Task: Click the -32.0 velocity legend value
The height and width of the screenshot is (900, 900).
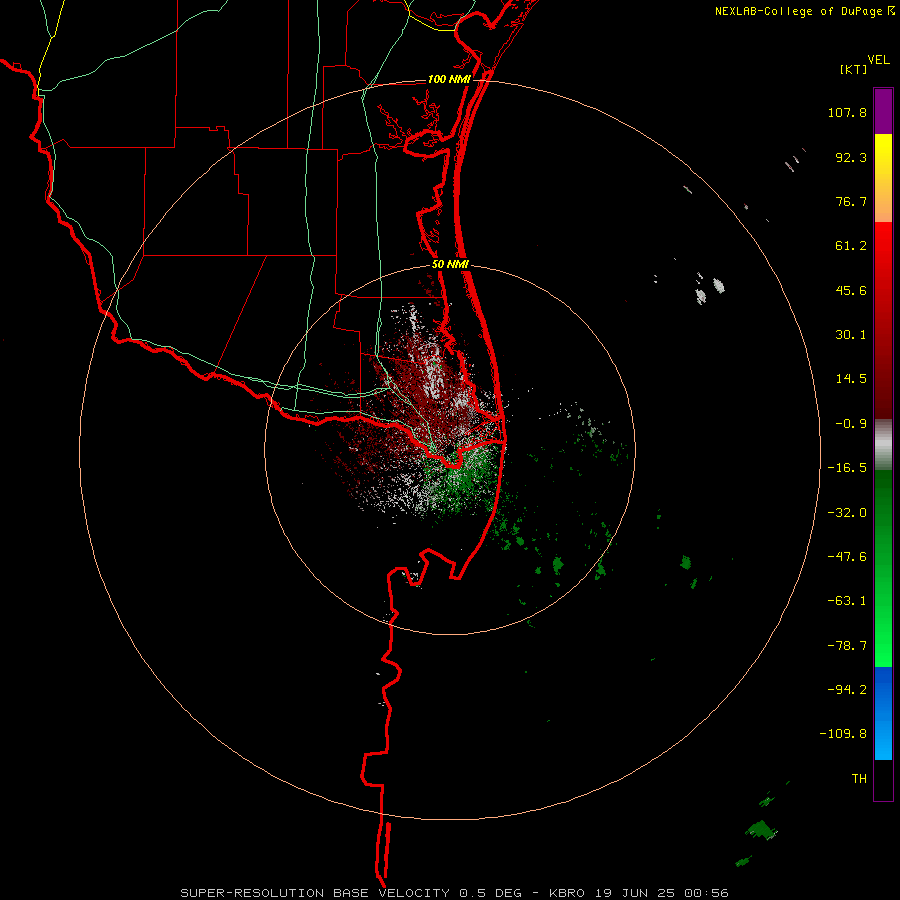Action: [847, 513]
